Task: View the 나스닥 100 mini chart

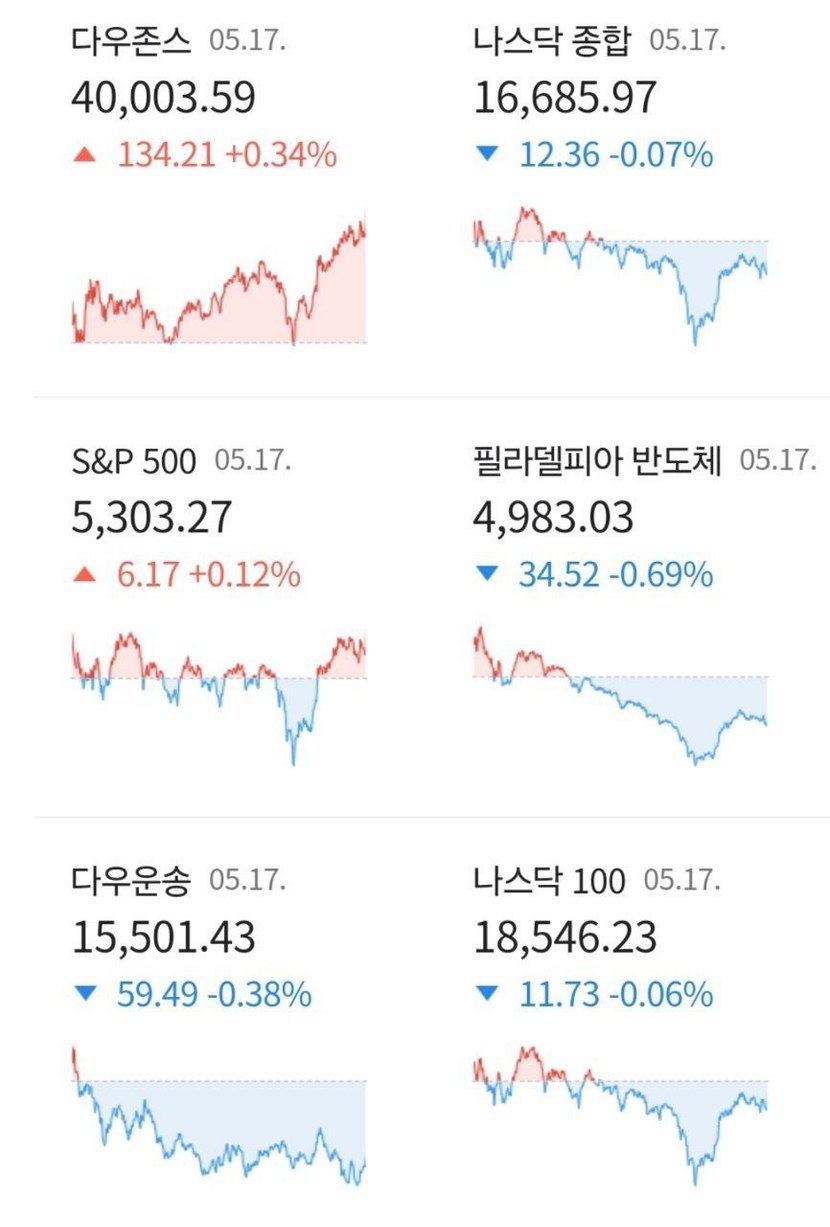Action: pyautogui.click(x=620, y=1115)
